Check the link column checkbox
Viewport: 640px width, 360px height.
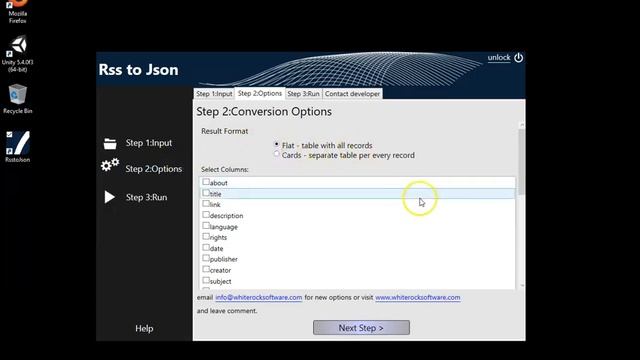206,203
